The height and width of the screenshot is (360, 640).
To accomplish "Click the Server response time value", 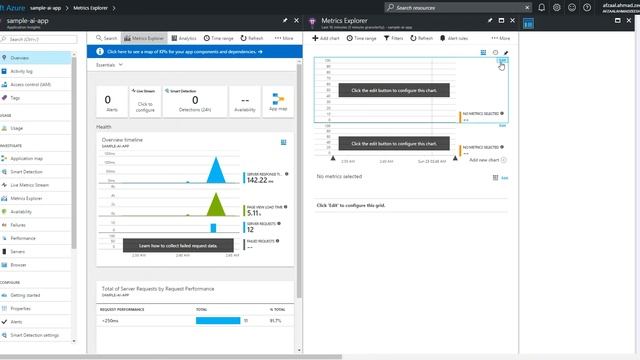I will [260, 180].
